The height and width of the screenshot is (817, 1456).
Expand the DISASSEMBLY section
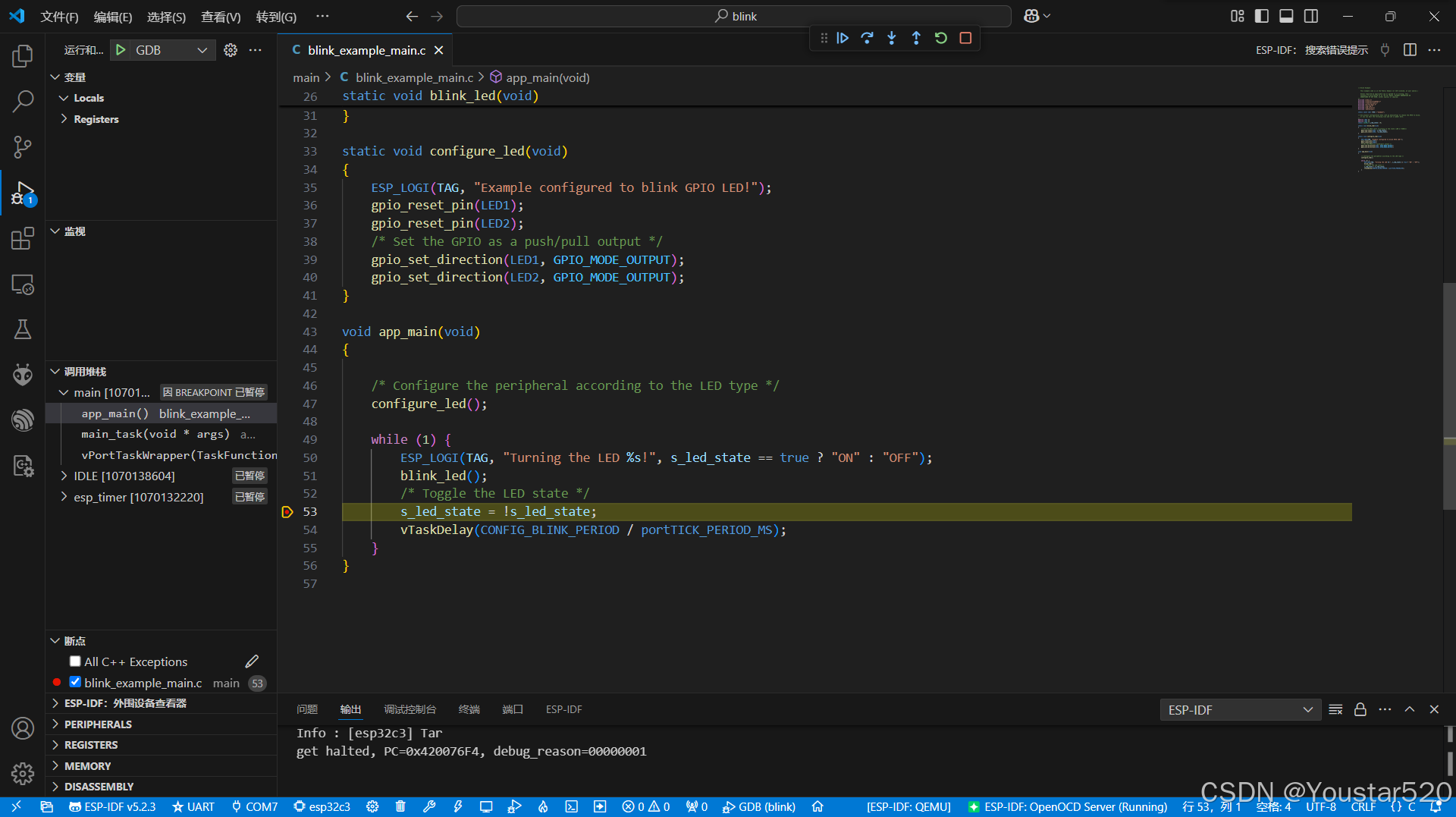point(162,787)
